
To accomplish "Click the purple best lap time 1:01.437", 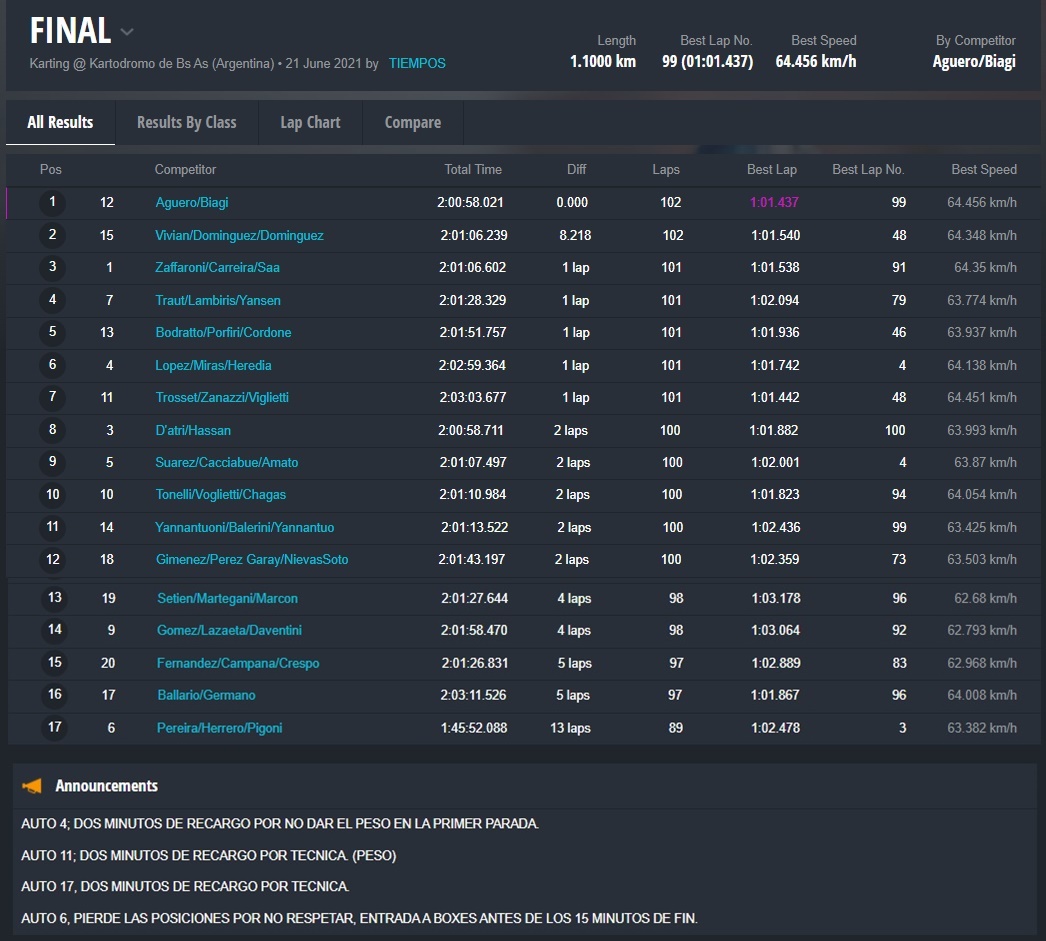I will click(x=774, y=203).
